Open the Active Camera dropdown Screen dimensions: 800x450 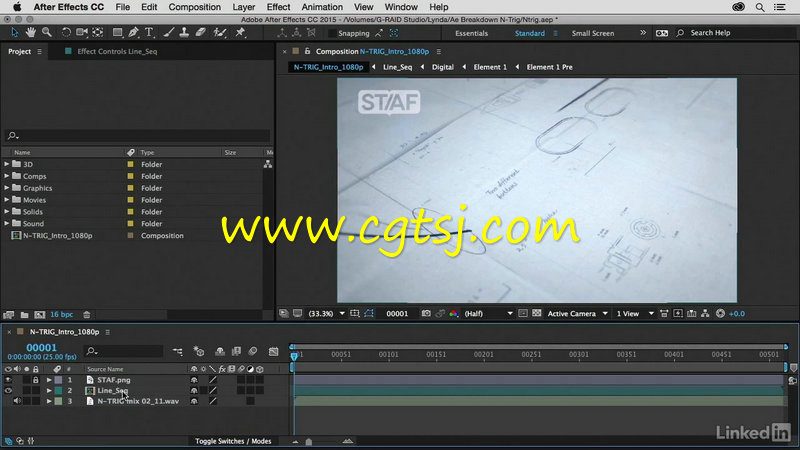[x=577, y=314]
